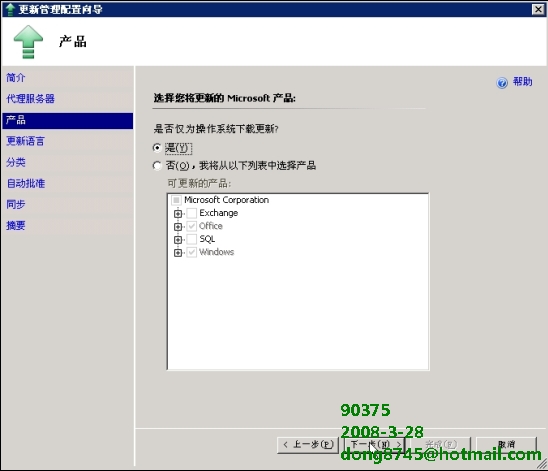Go to the 分类 step
This screenshot has height=471, width=548.
(x=16, y=162)
